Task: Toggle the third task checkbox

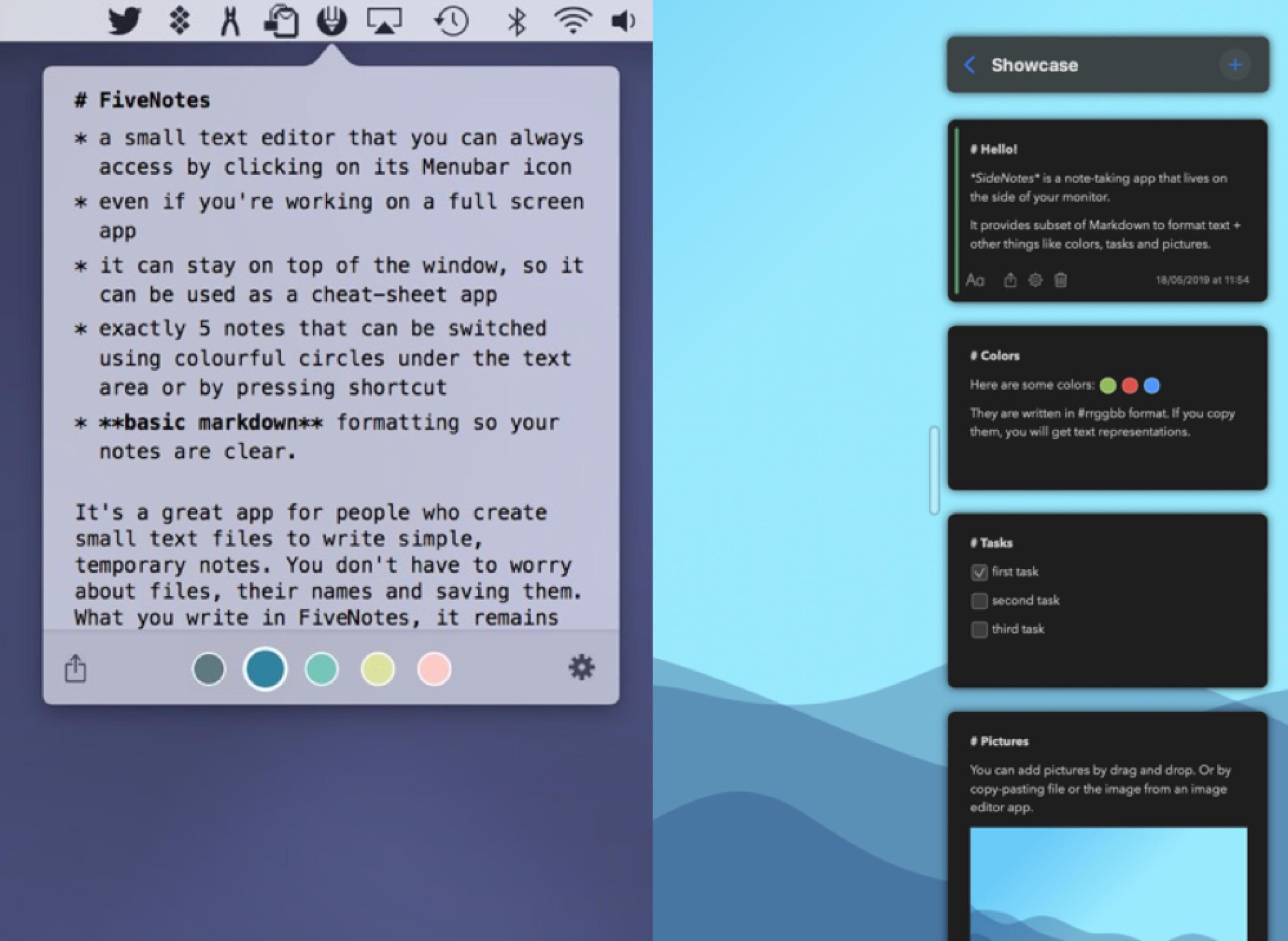Action: (979, 629)
